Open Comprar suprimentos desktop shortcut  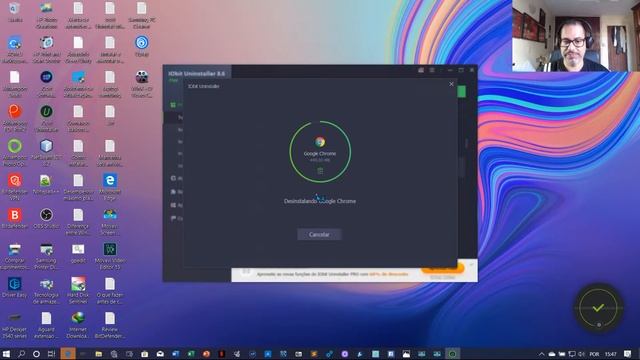coord(15,256)
